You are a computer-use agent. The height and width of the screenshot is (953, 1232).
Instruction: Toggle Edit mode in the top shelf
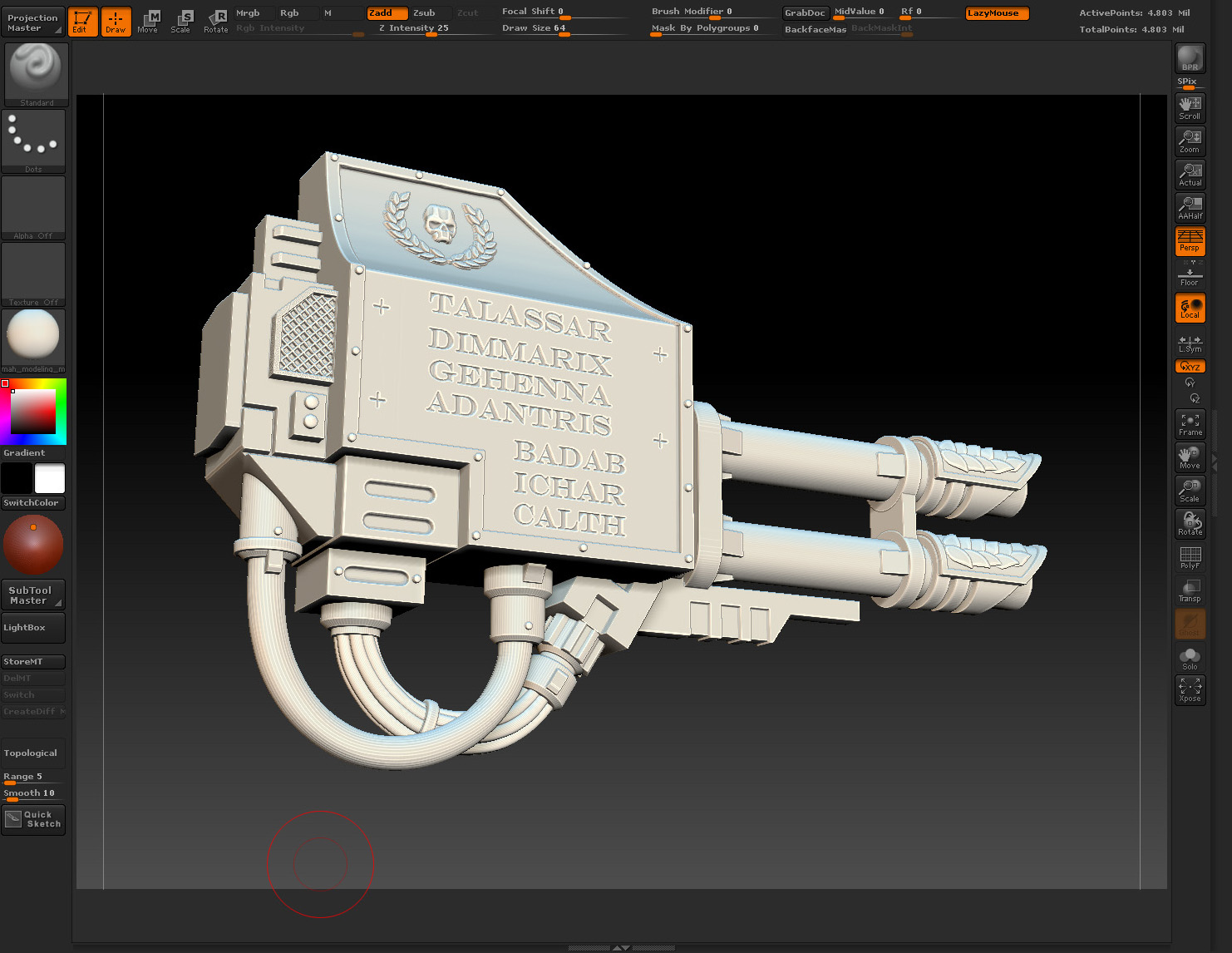coord(82,22)
